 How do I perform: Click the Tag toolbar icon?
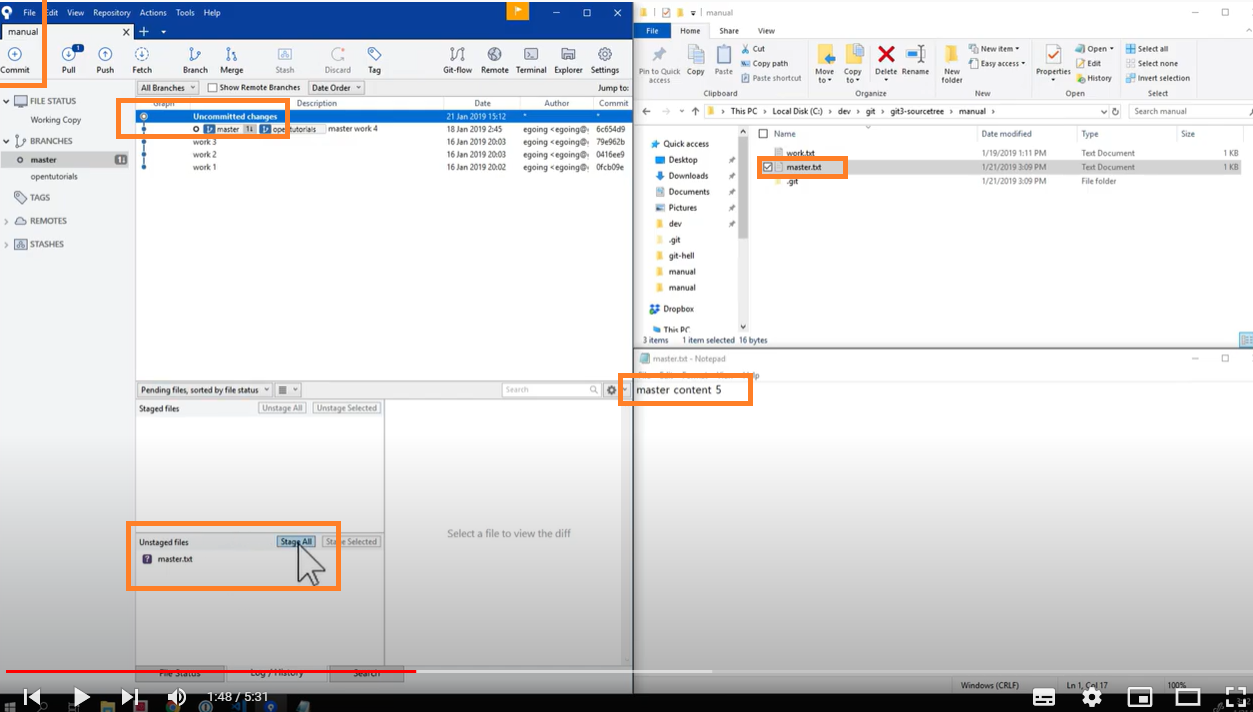(x=374, y=54)
